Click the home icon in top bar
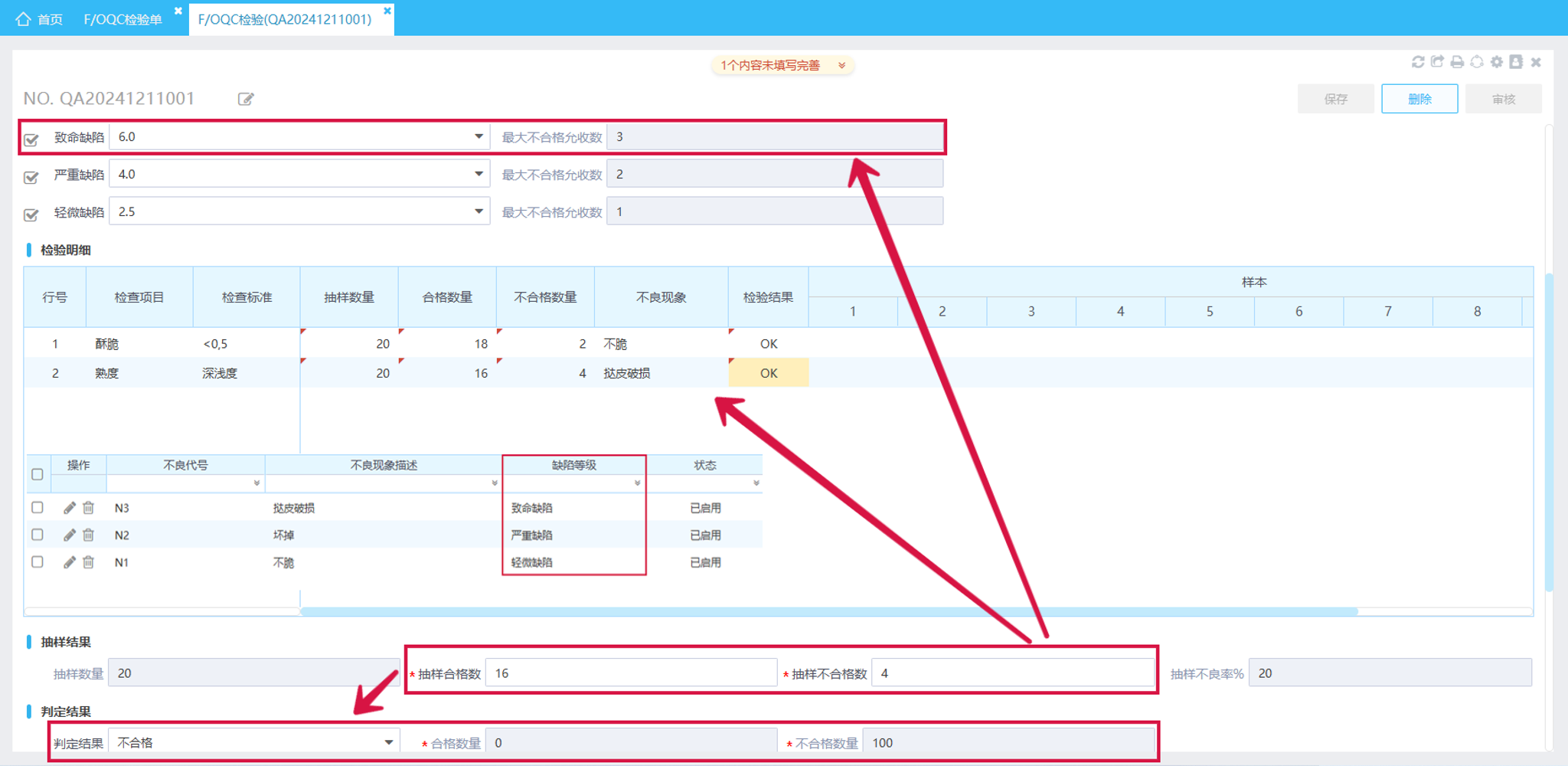The image size is (1568, 766). 23,19
